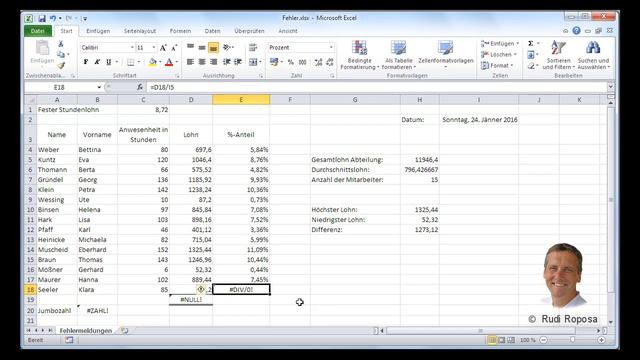
Task: Open the Calibri font name dropdown
Action: [x=132, y=48]
